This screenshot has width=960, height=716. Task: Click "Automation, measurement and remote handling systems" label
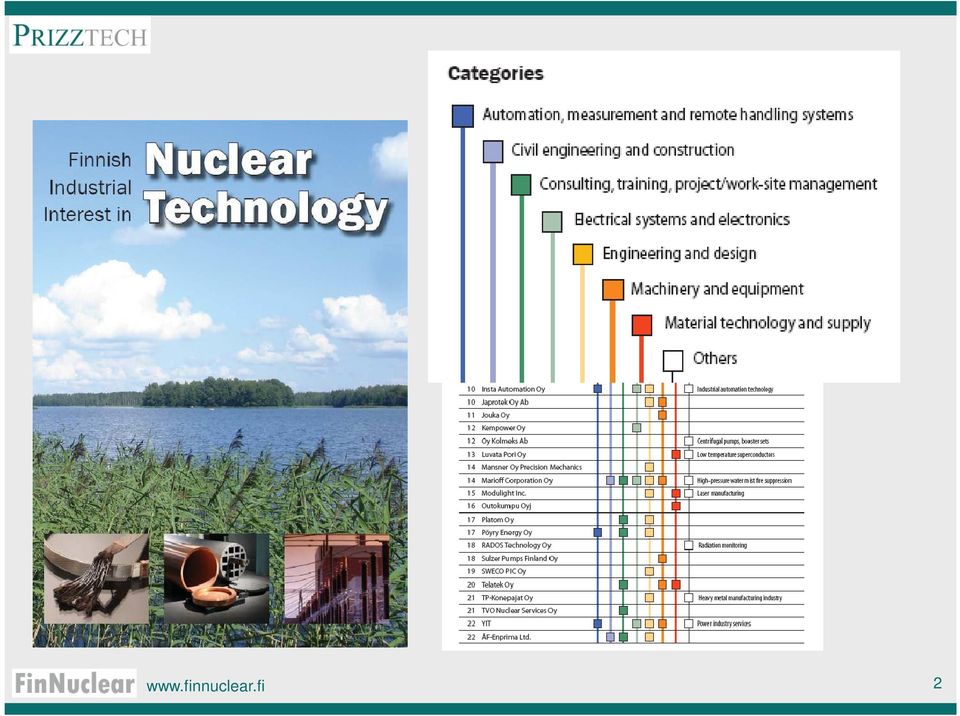668,115
